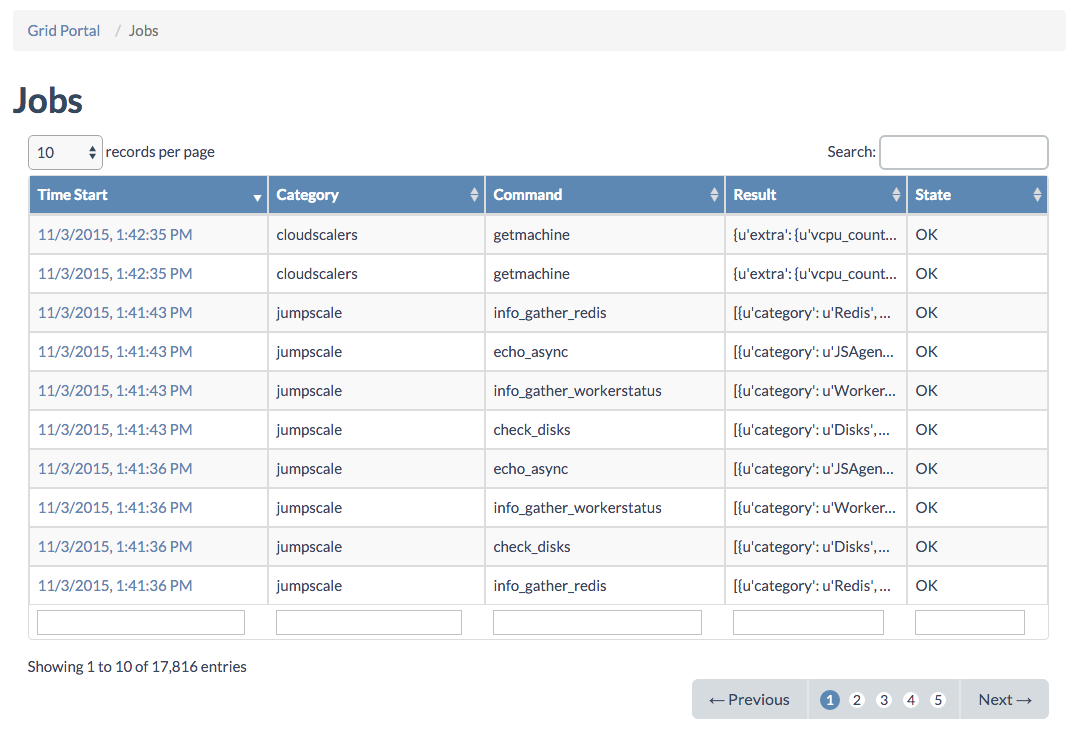
Task: Jump to page 2
Action: pos(856,700)
